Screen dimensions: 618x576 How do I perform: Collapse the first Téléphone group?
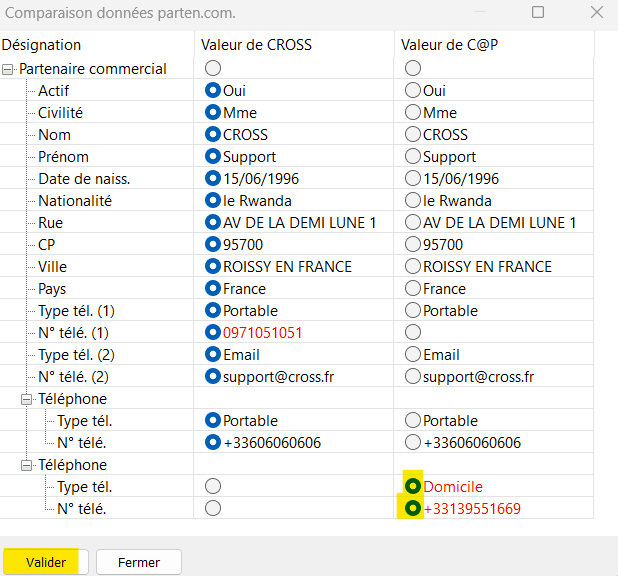click(x=26, y=399)
